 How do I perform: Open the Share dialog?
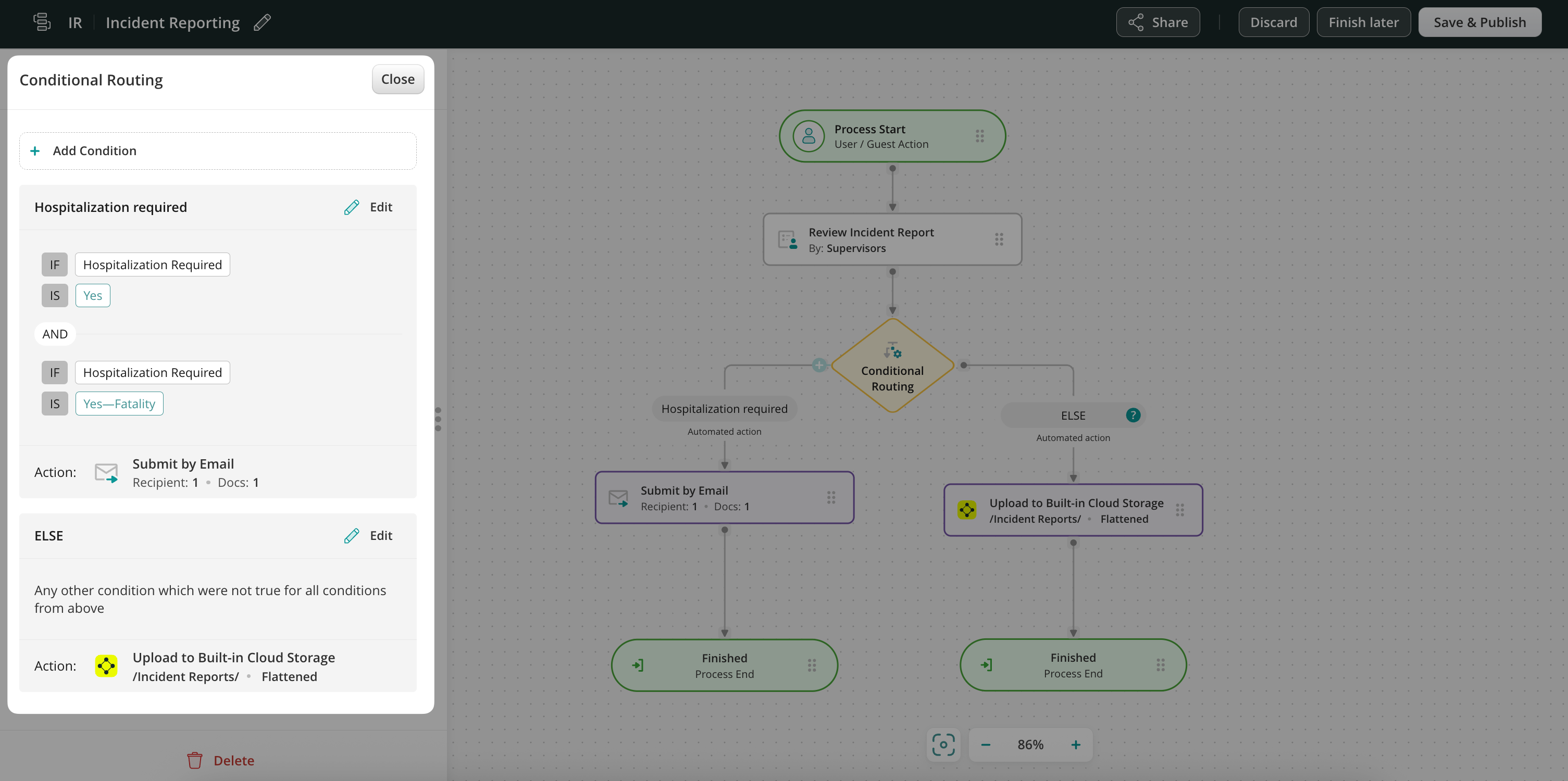click(x=1158, y=22)
